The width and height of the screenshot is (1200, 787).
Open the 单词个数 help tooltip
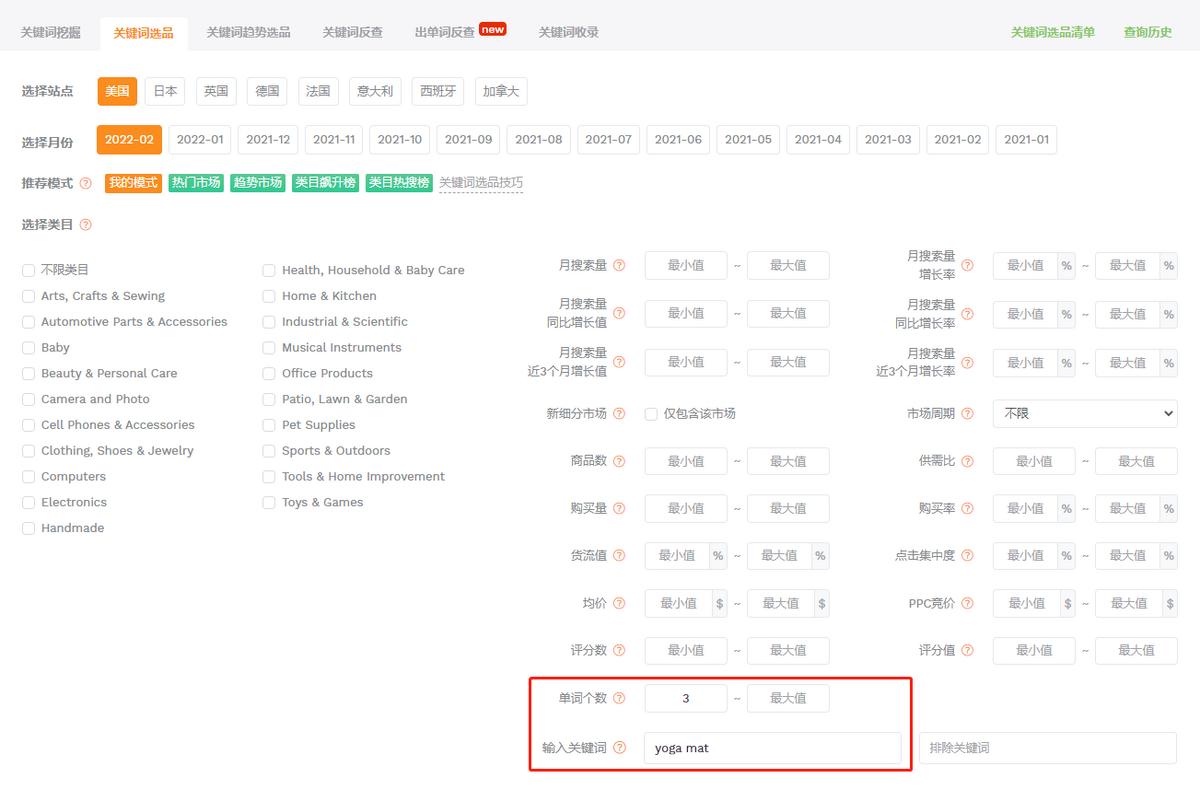point(620,698)
